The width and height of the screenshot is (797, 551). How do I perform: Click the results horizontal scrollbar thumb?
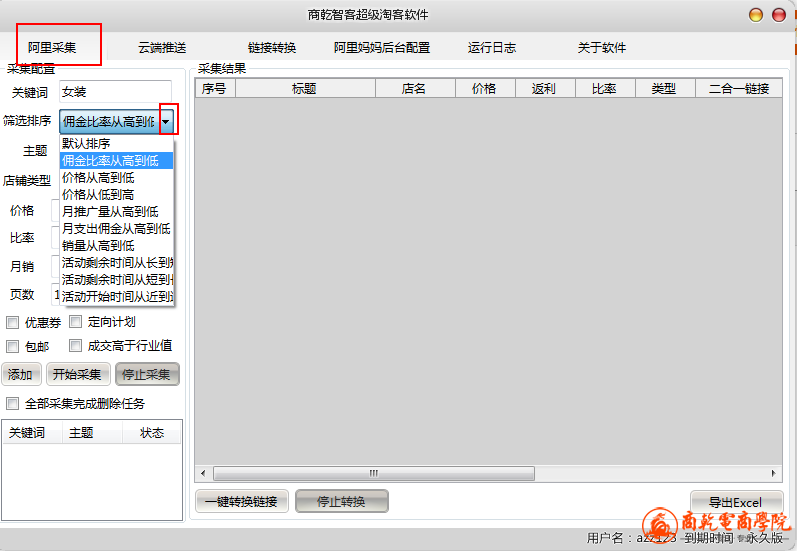(x=374, y=473)
